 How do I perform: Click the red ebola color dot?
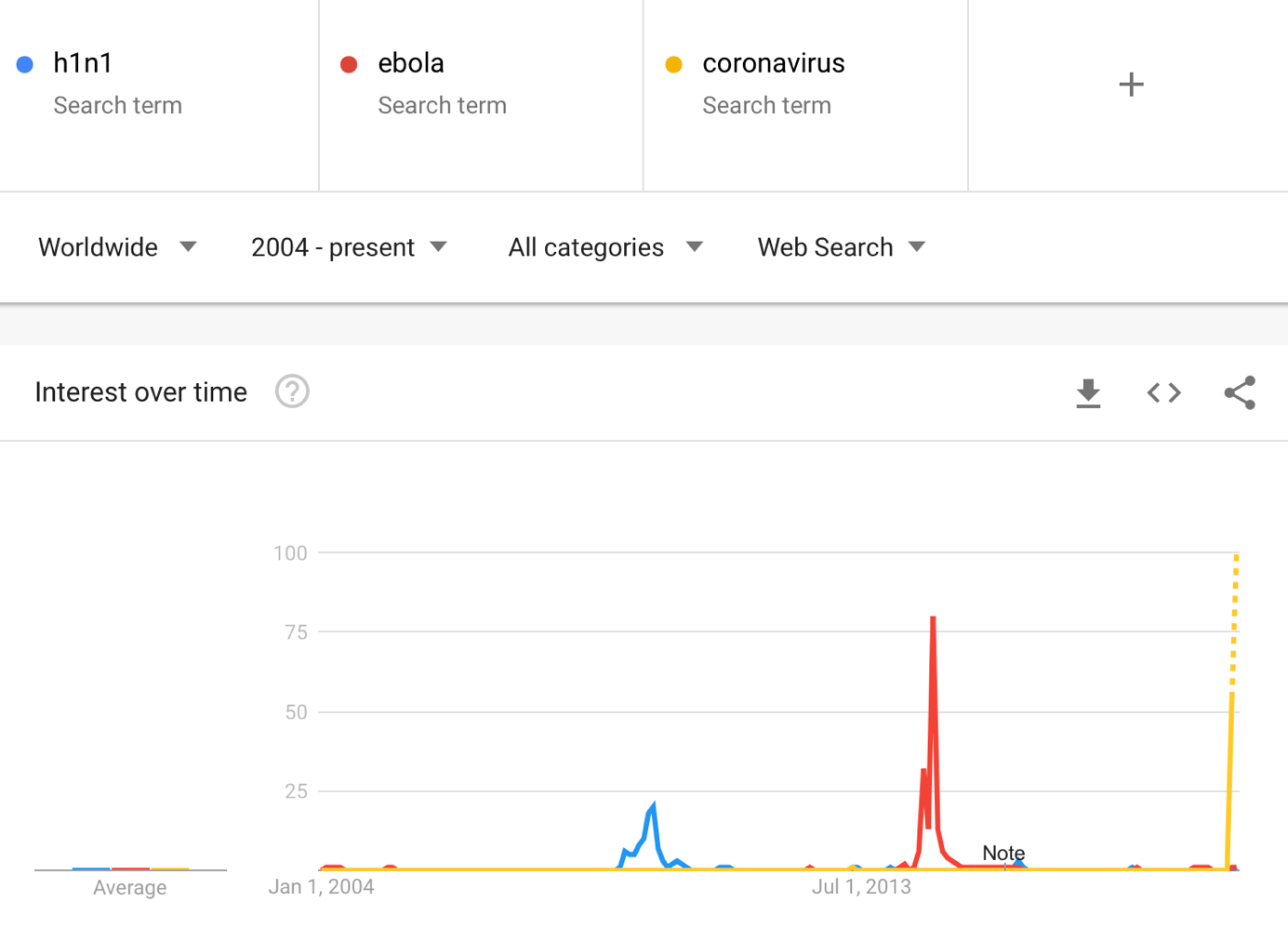pyautogui.click(x=349, y=64)
